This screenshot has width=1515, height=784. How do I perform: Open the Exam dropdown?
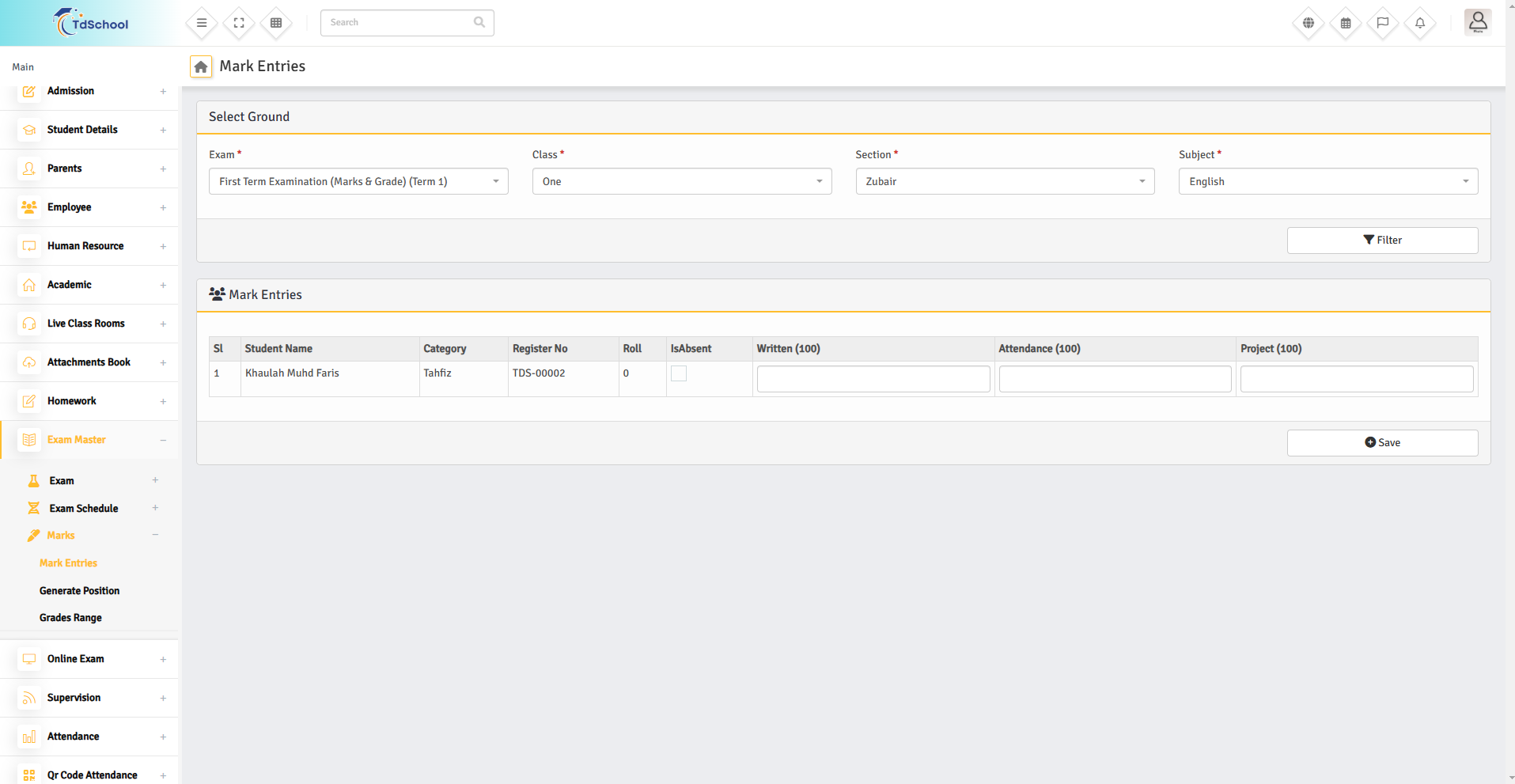[x=358, y=181]
